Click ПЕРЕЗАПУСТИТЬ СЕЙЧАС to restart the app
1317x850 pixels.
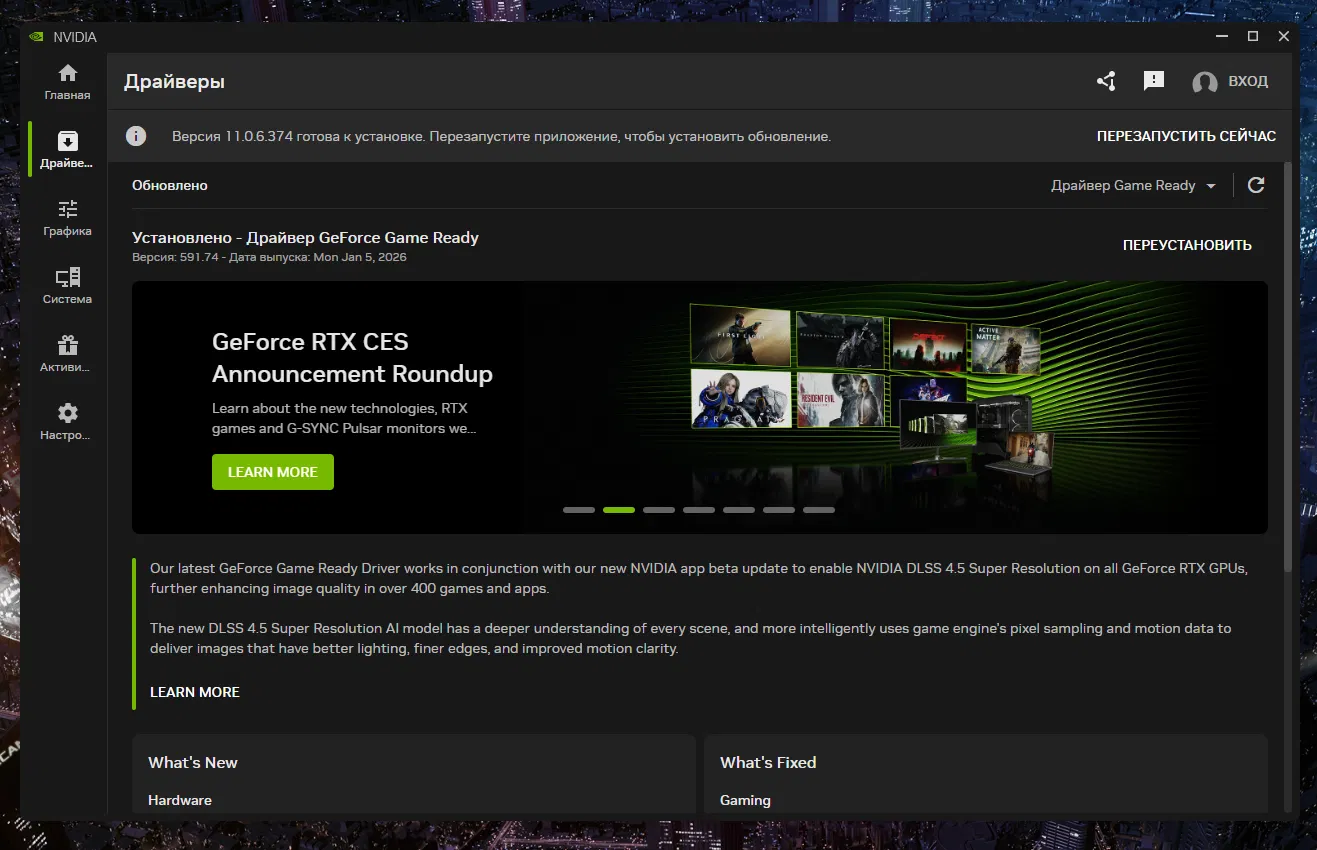click(x=1186, y=136)
